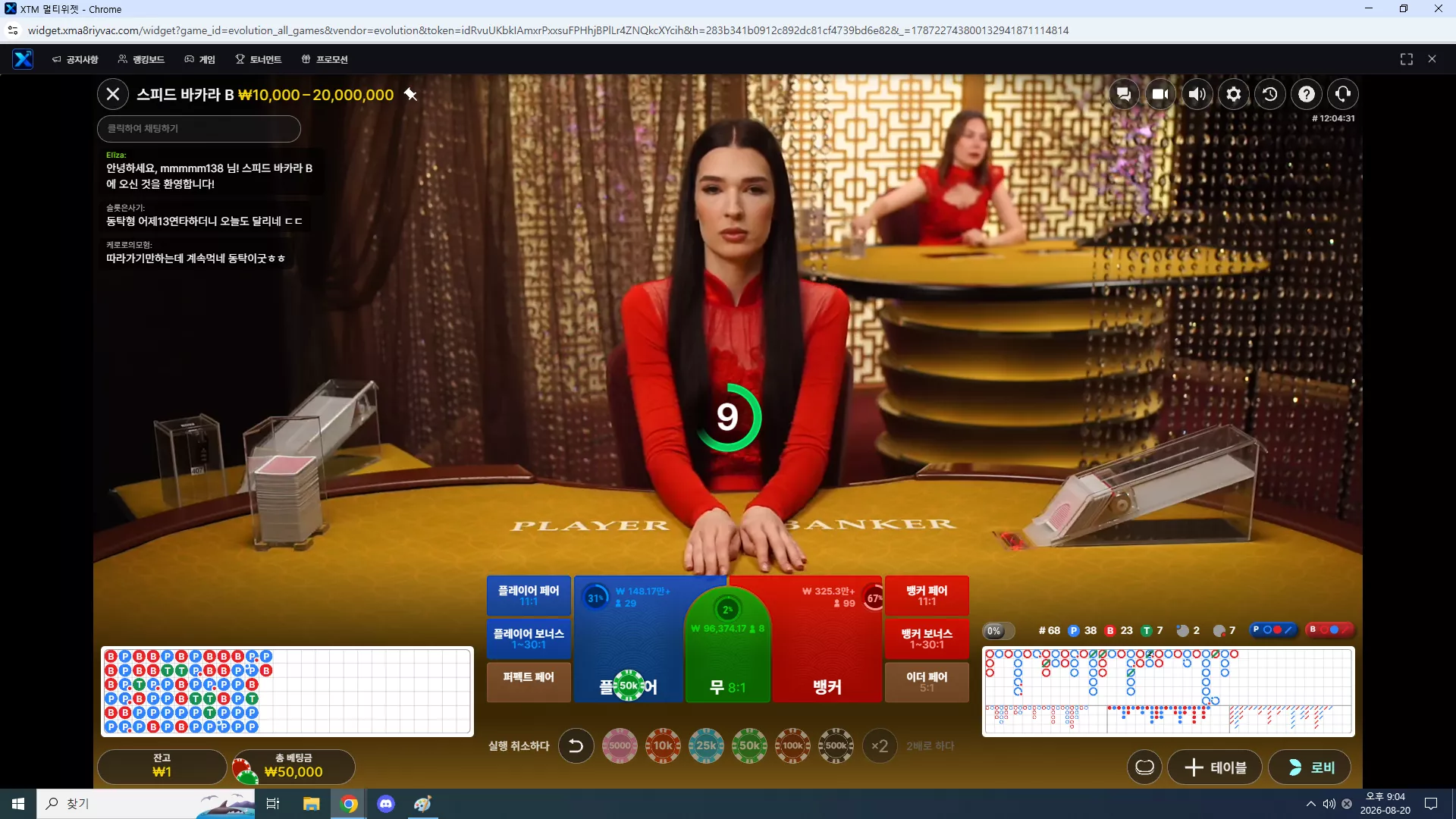Toggle the 0% statistics switch
This screenshot has width=1456, height=819.
(x=998, y=631)
